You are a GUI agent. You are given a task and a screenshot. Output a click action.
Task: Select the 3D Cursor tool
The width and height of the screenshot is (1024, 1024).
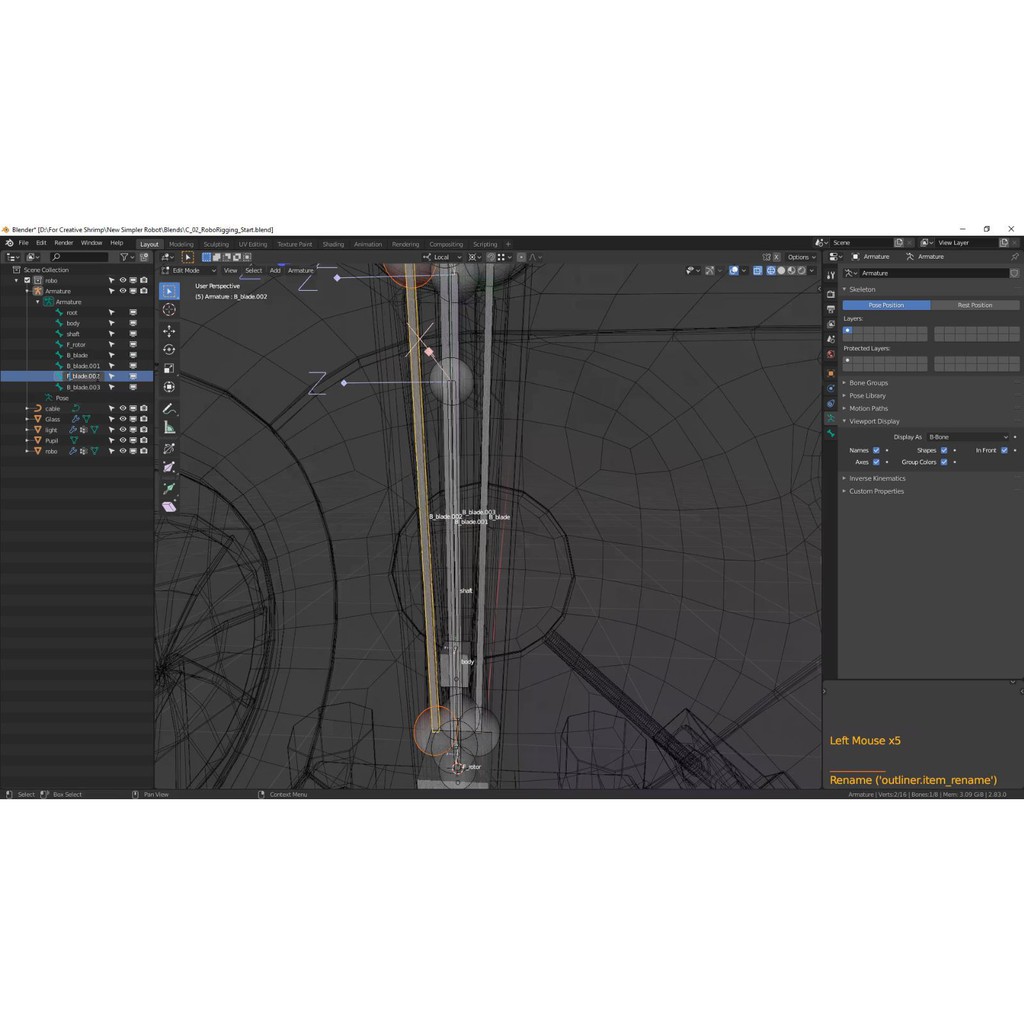point(169,310)
